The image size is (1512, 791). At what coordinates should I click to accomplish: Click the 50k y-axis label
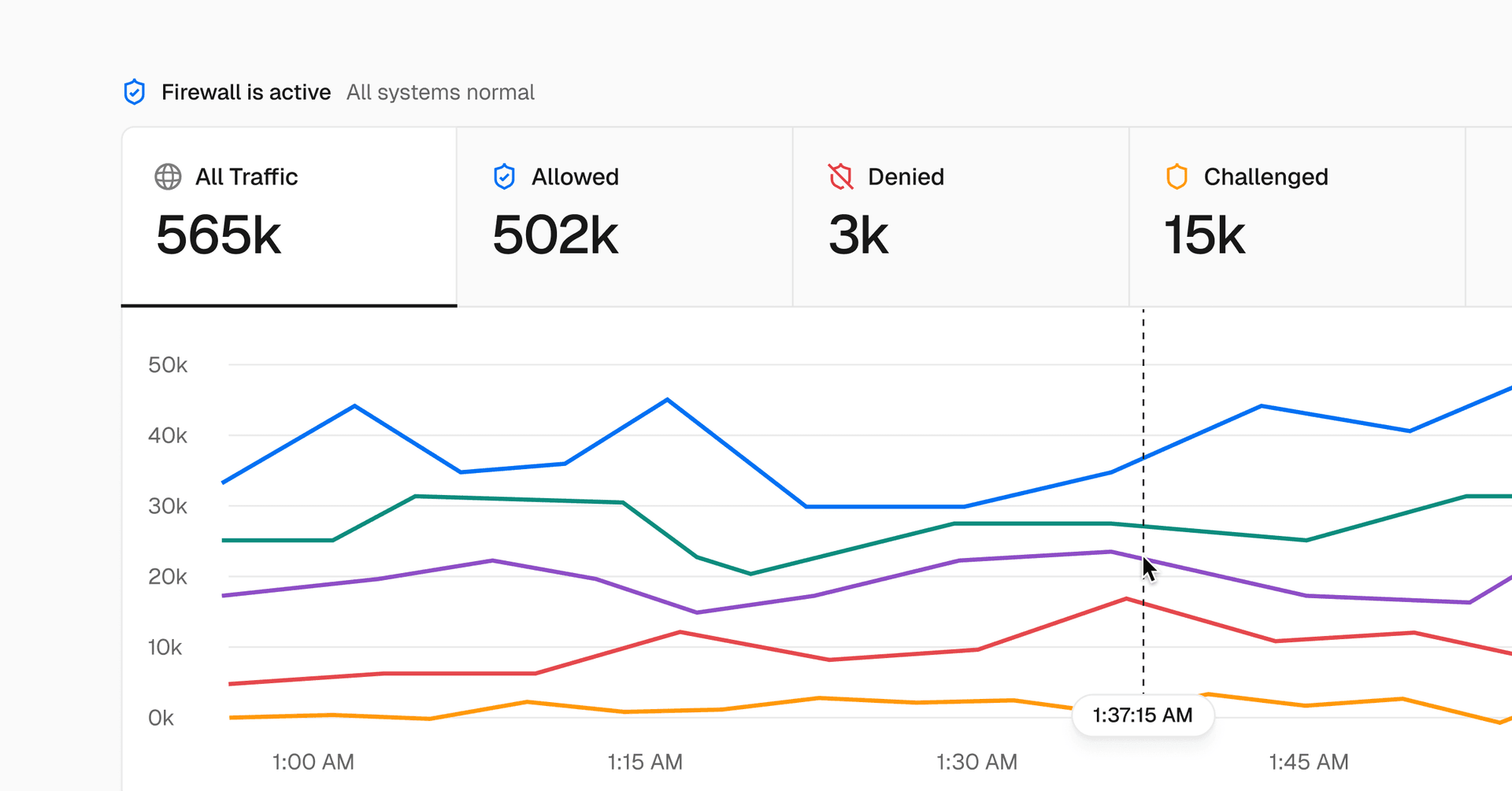(x=168, y=365)
